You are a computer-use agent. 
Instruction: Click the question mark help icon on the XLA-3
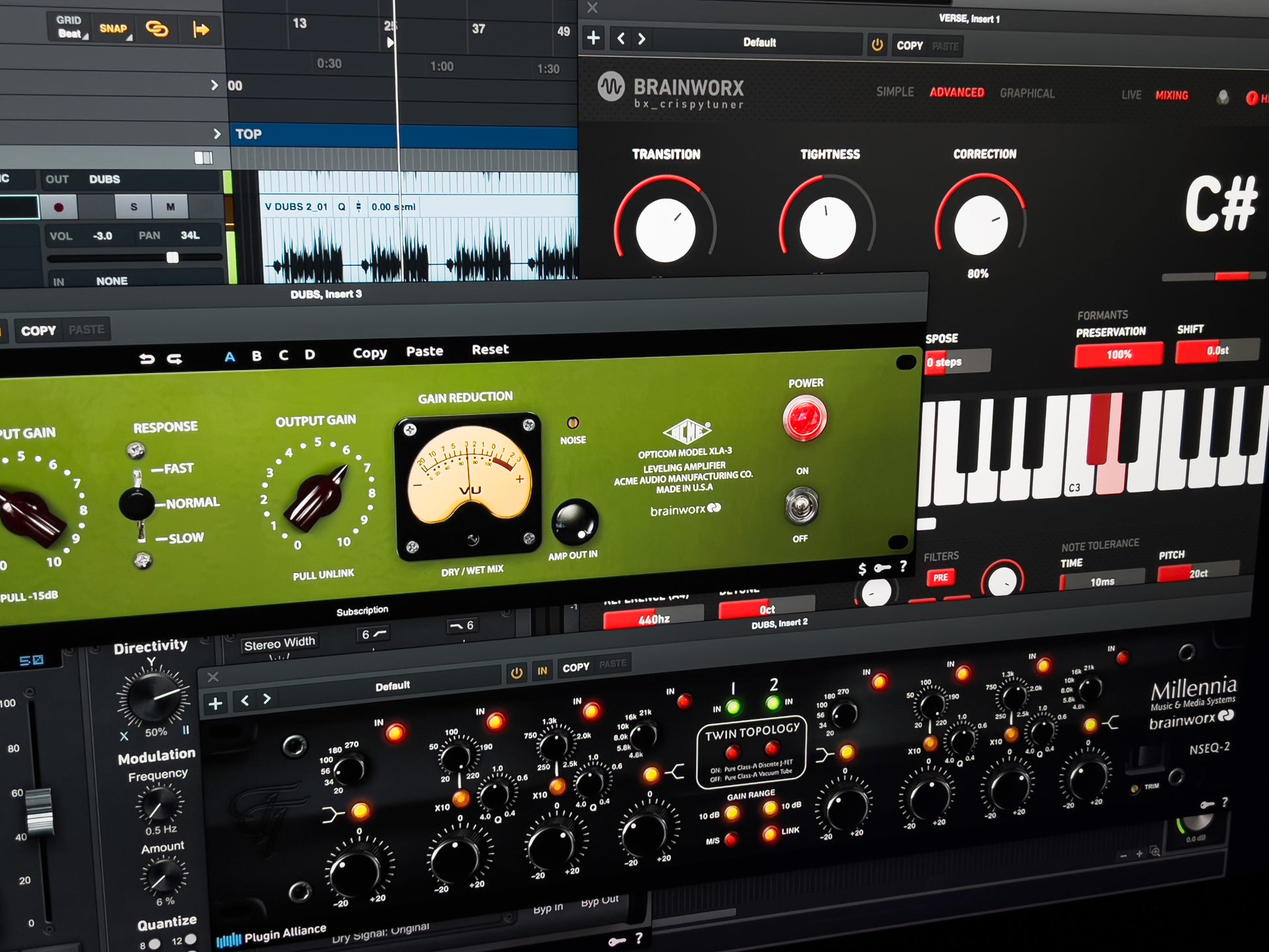(903, 566)
